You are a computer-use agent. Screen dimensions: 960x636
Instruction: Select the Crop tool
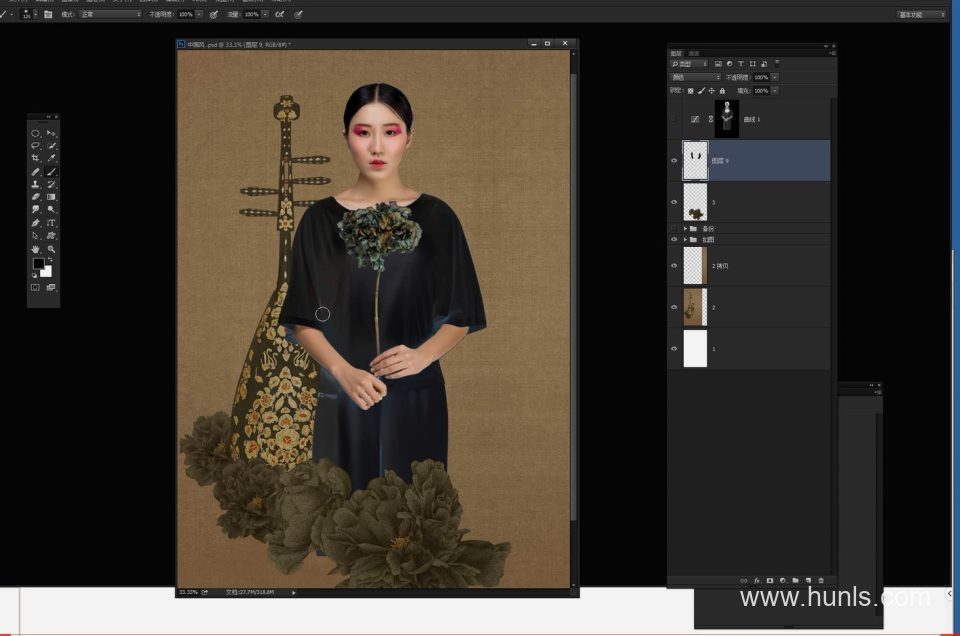click(36, 158)
